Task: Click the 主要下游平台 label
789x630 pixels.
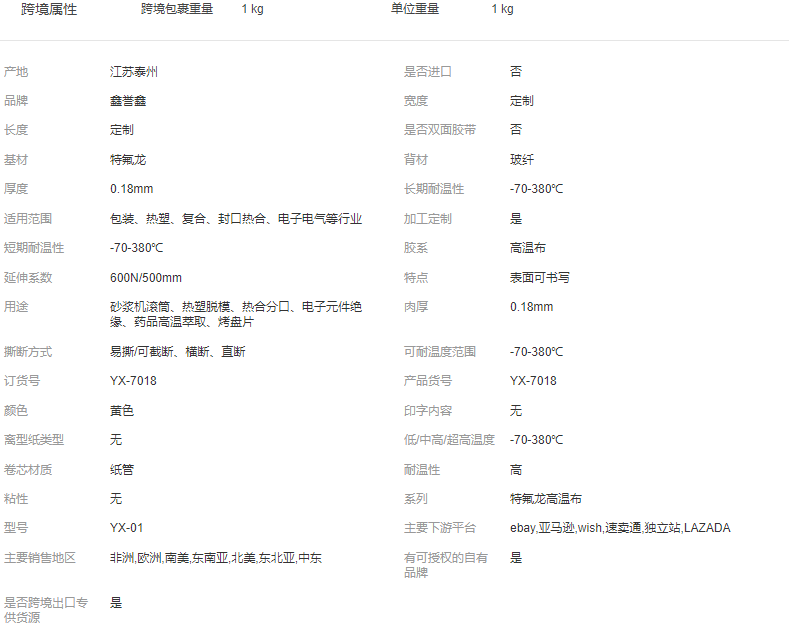Action: 440,528
